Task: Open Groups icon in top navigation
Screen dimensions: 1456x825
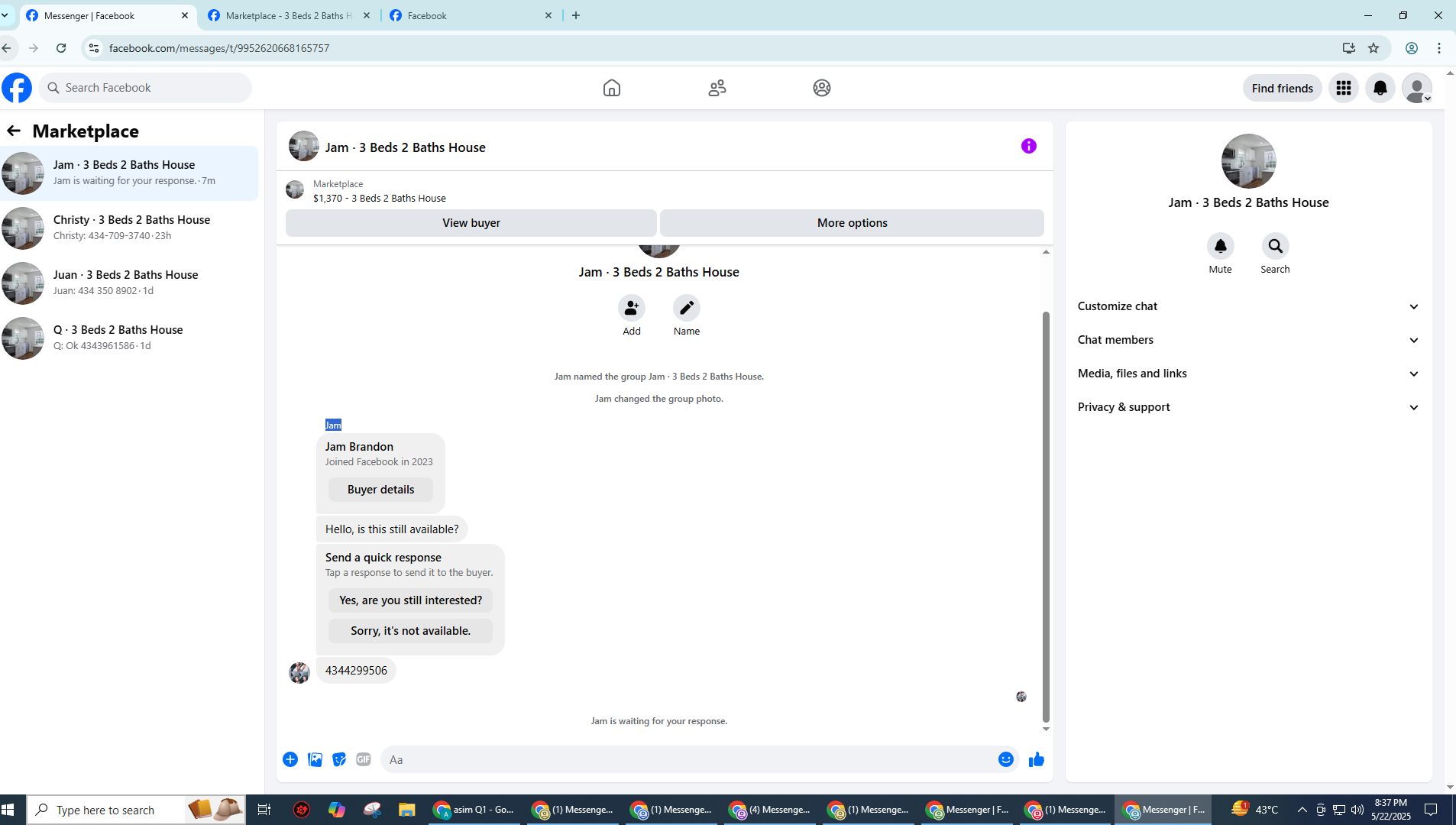Action: 821,88
